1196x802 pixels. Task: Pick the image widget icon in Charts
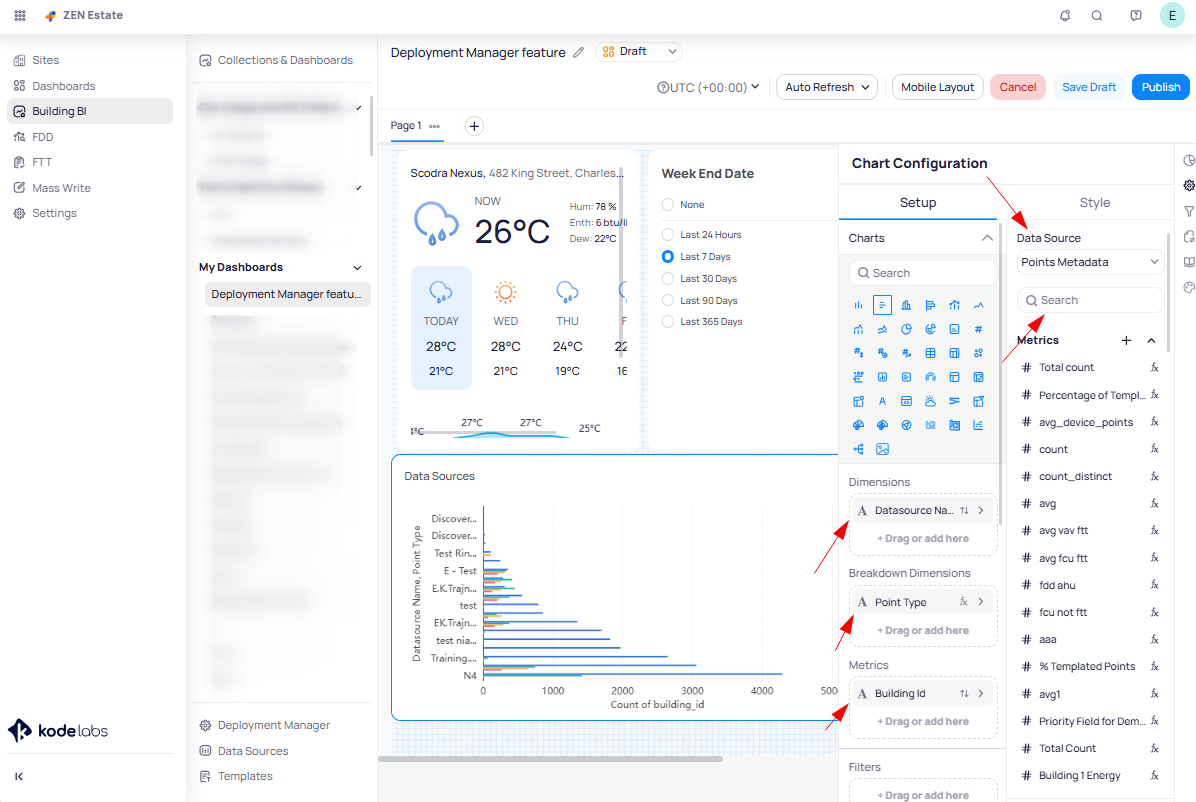tap(882, 450)
